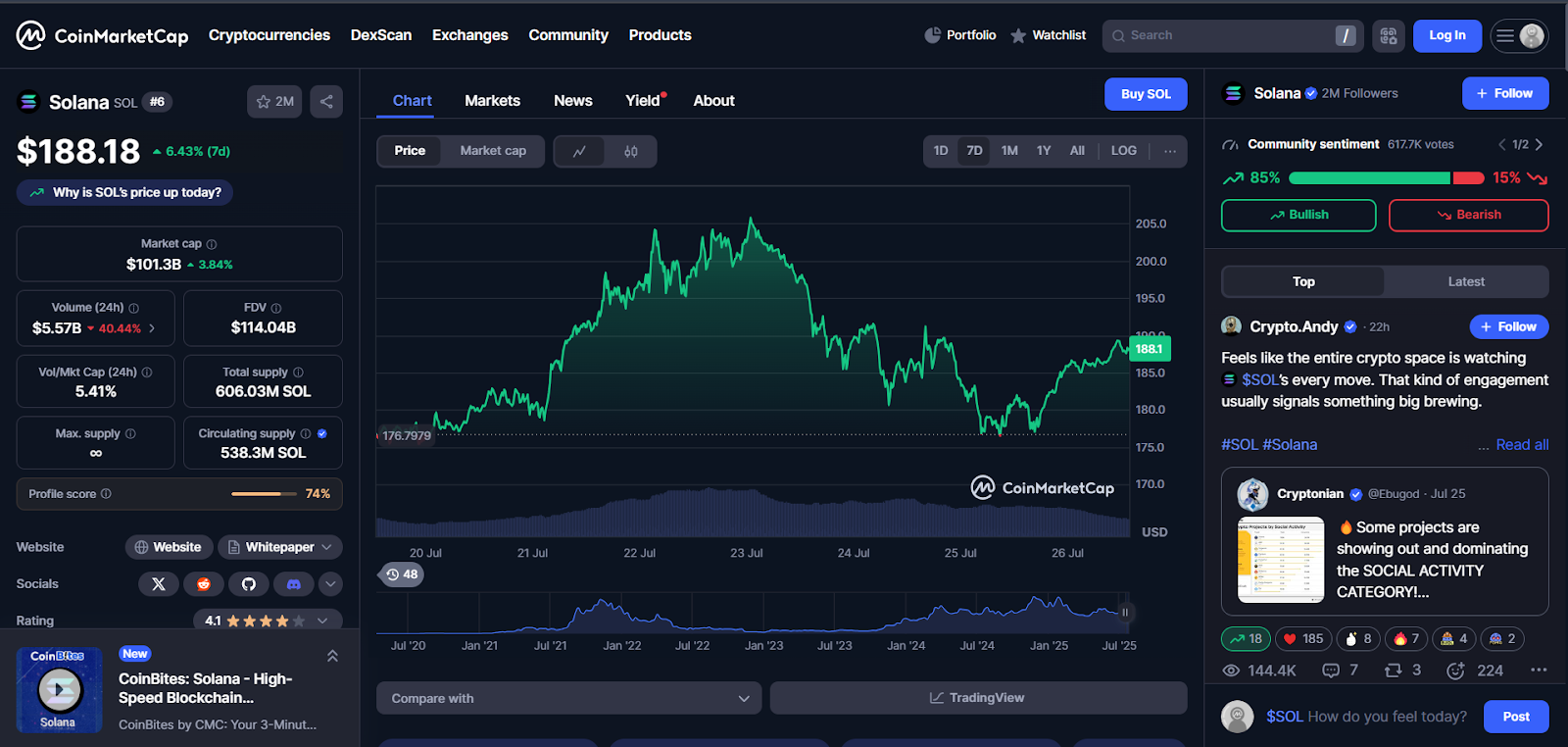This screenshot has width=1568, height=747.
Task: Open post options ellipsis beside 224
Action: pyautogui.click(x=1539, y=671)
